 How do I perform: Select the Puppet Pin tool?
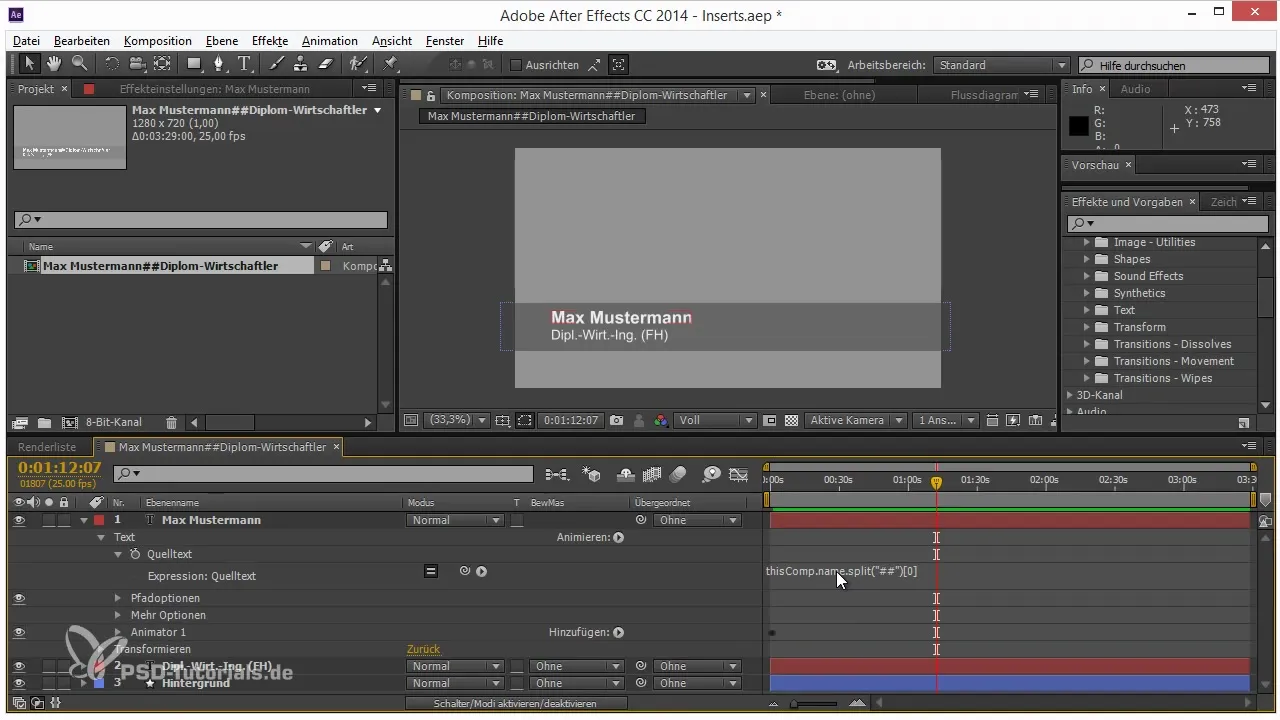391,64
